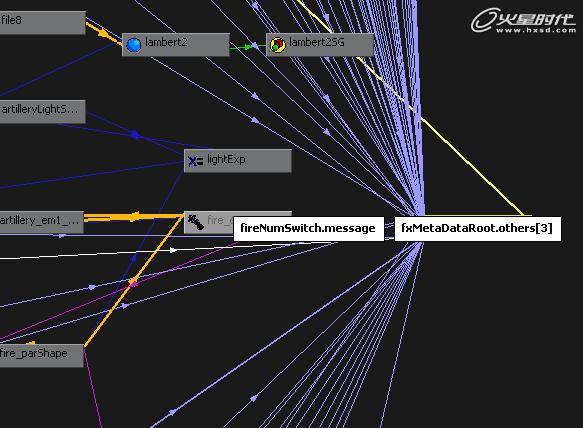This screenshot has width=583, height=428.
Task: Select the lambert2SG node label
Action: pos(317,42)
